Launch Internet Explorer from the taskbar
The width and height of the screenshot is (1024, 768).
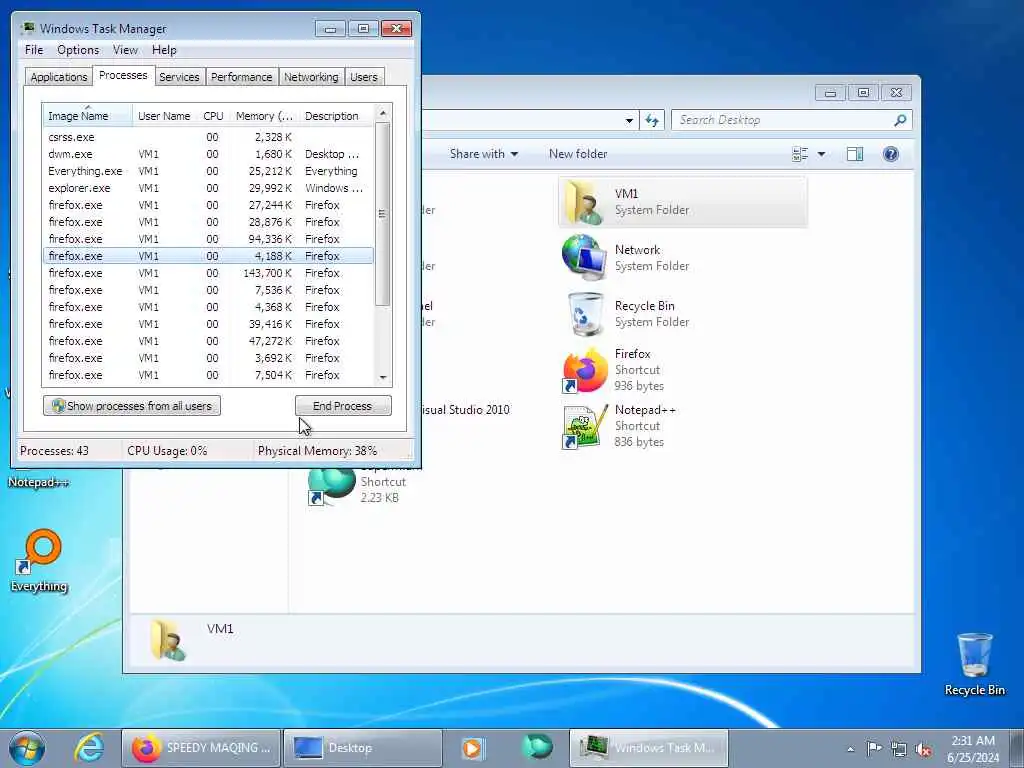pyautogui.click(x=89, y=748)
